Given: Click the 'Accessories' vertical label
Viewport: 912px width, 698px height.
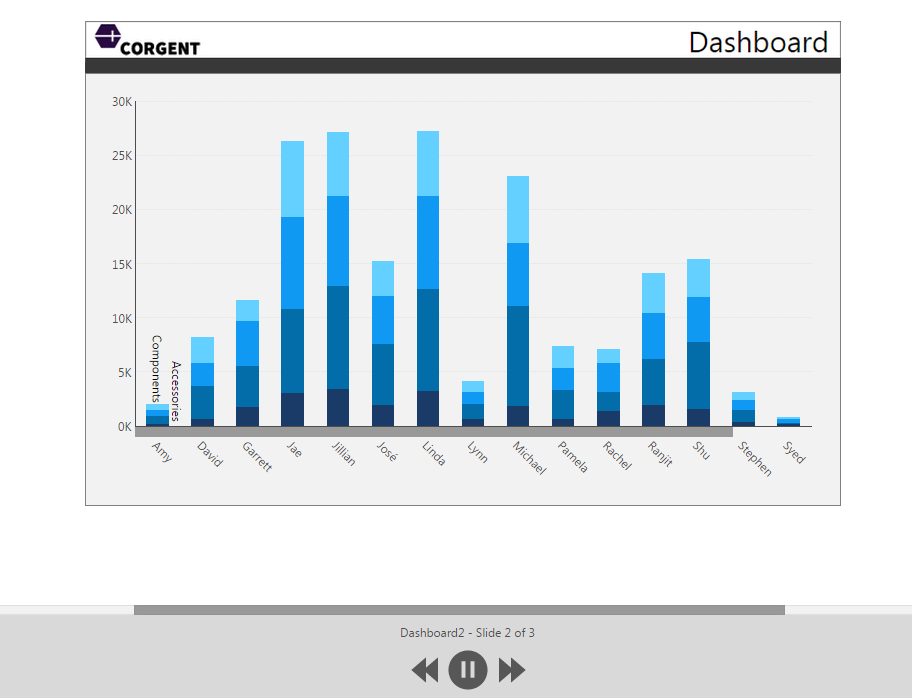Looking at the screenshot, I should 176,391.
